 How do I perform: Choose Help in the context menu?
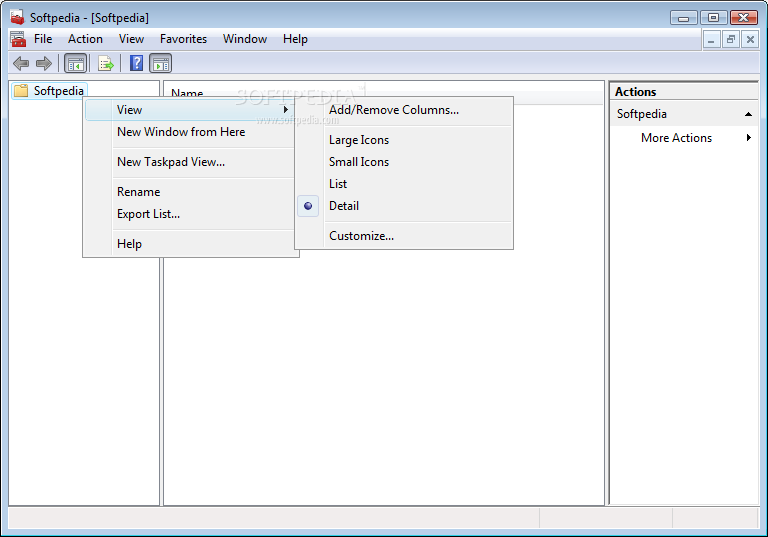pos(129,244)
